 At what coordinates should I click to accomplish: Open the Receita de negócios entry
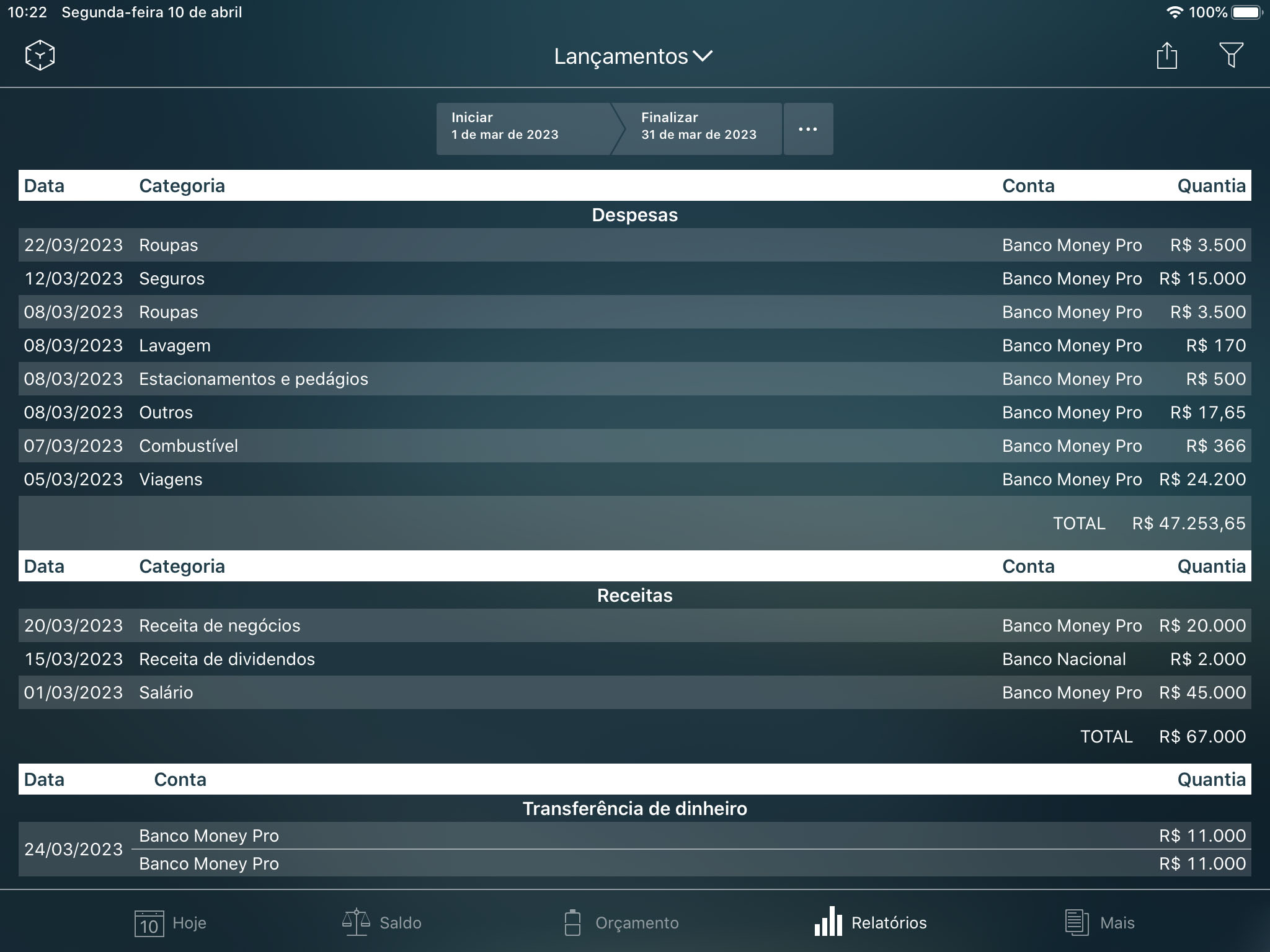(x=635, y=625)
